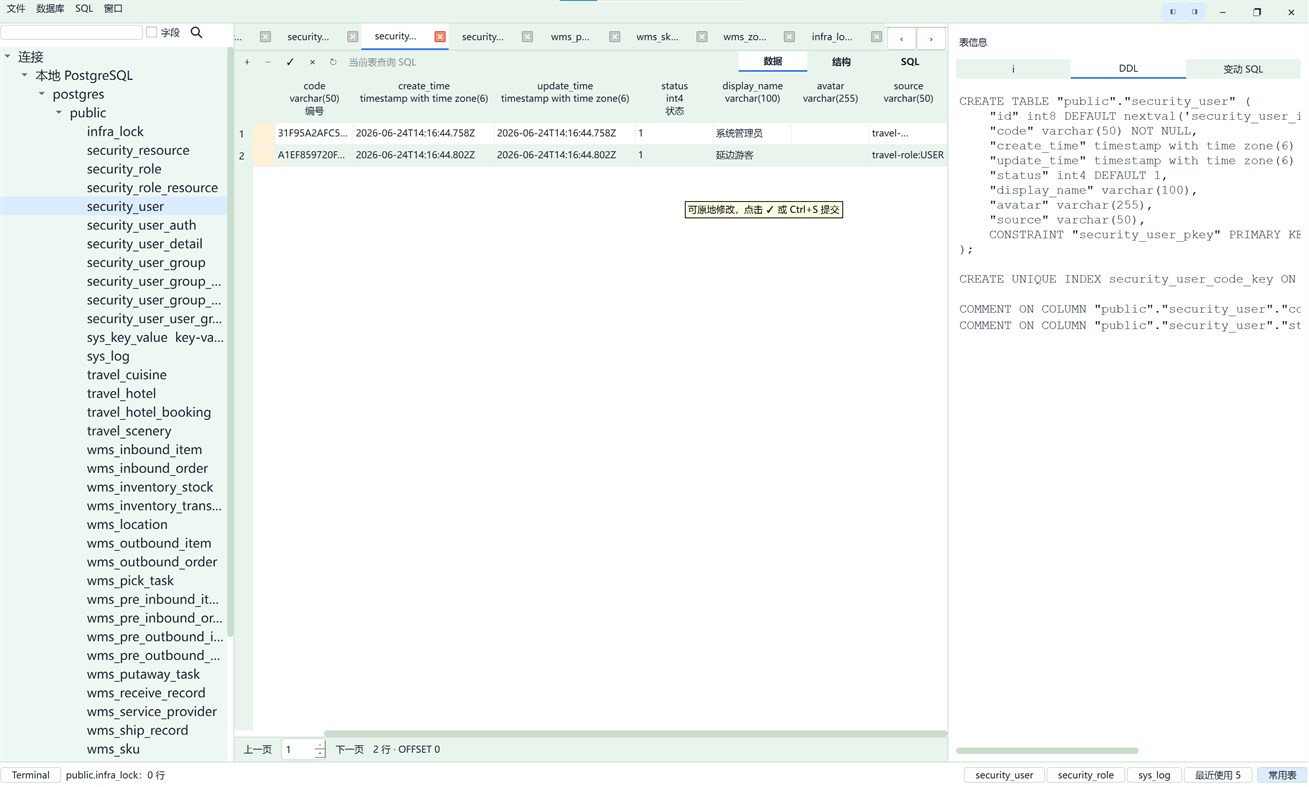1309x787 pixels.
Task: Click the 常用表 button
Action: [x=1282, y=775]
